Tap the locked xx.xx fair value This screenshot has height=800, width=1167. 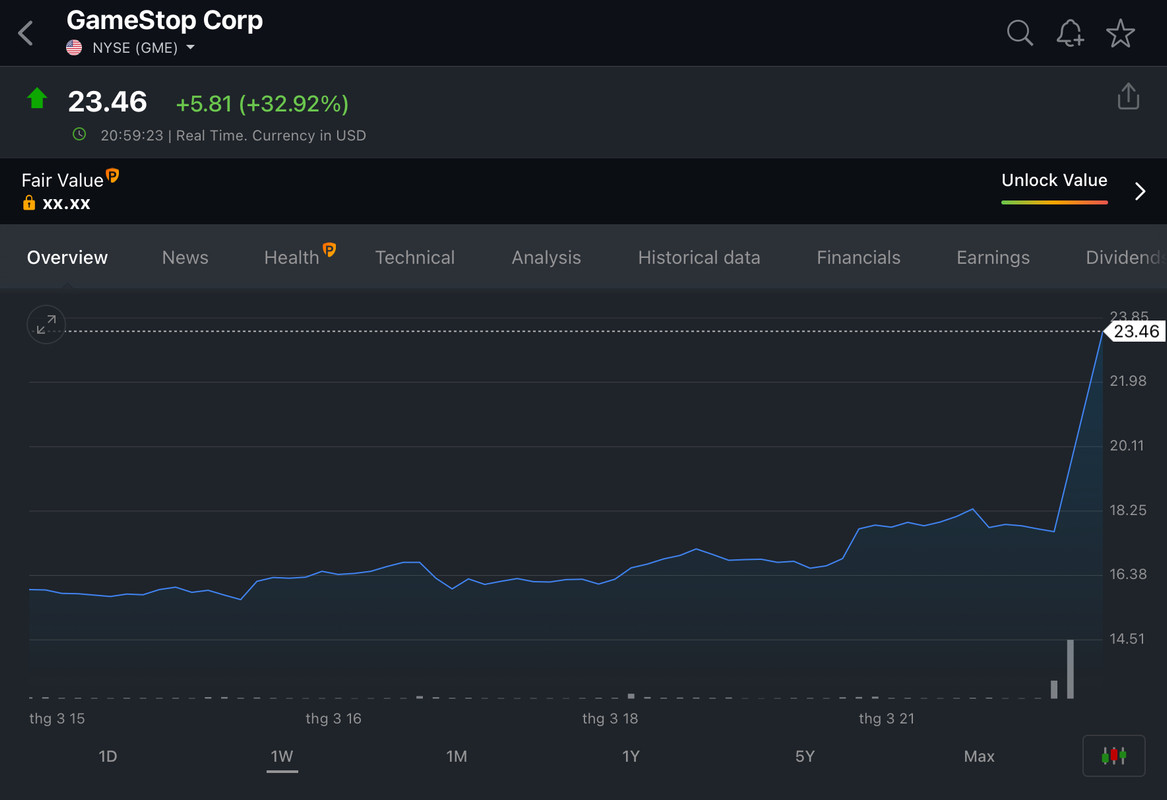(x=66, y=203)
